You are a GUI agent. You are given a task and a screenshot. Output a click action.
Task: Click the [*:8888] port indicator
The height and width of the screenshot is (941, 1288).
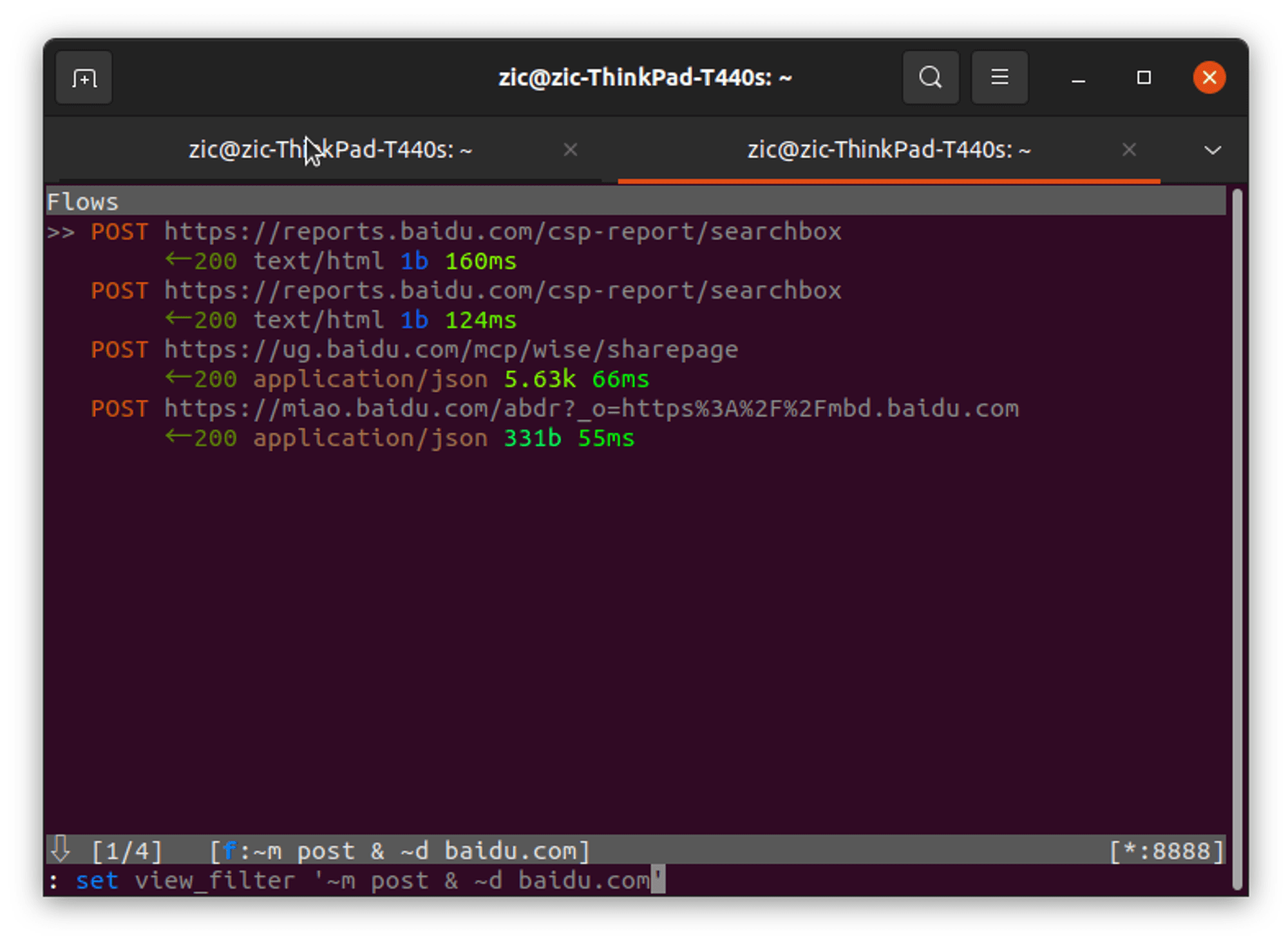point(1166,851)
